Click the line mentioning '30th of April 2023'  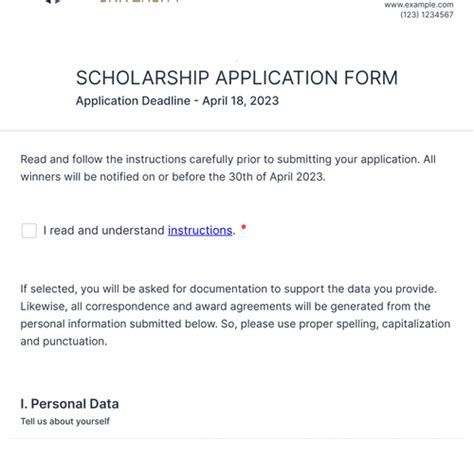pos(173,177)
